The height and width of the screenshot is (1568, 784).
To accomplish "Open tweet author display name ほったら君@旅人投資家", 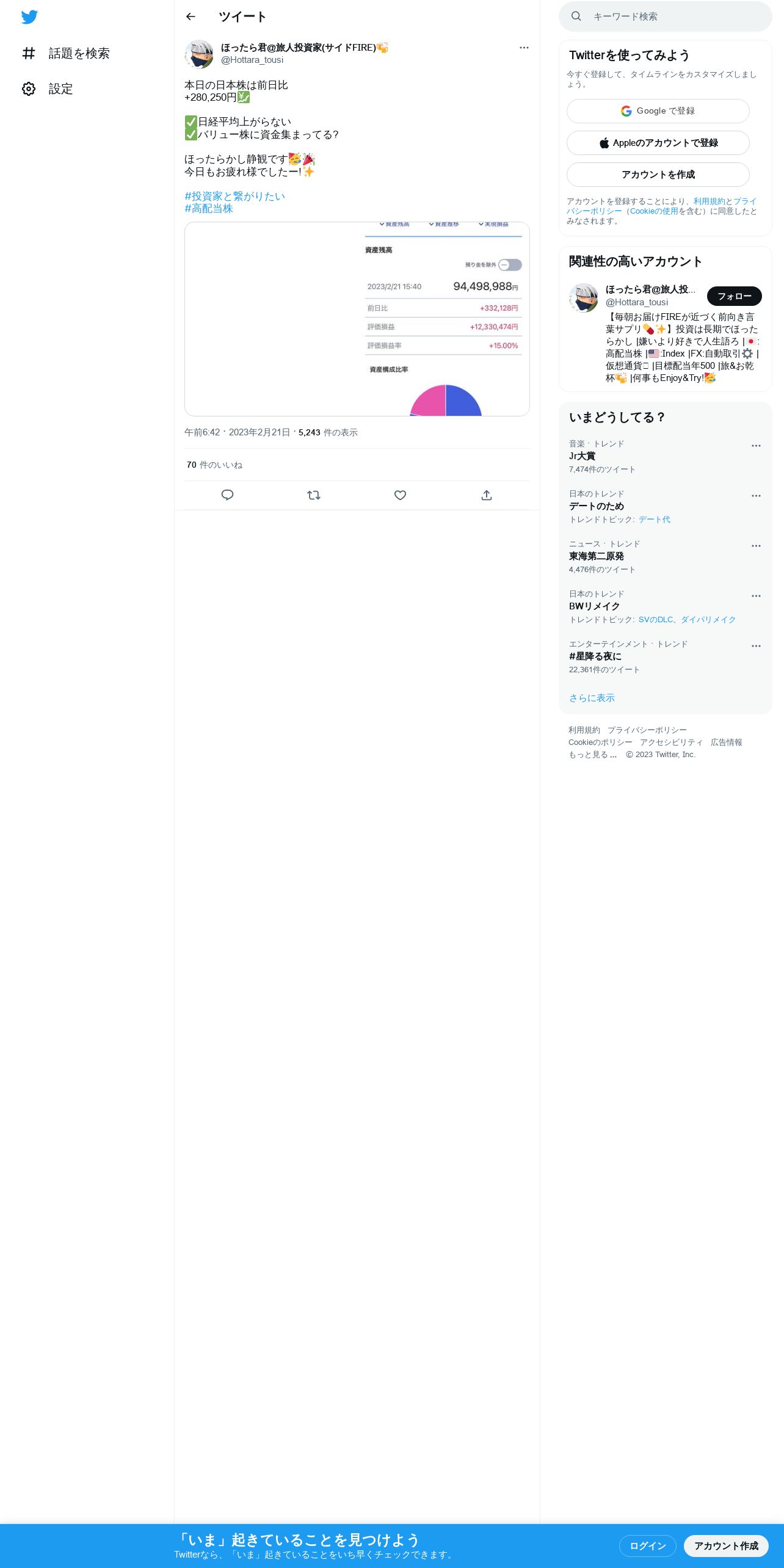I will (x=304, y=48).
